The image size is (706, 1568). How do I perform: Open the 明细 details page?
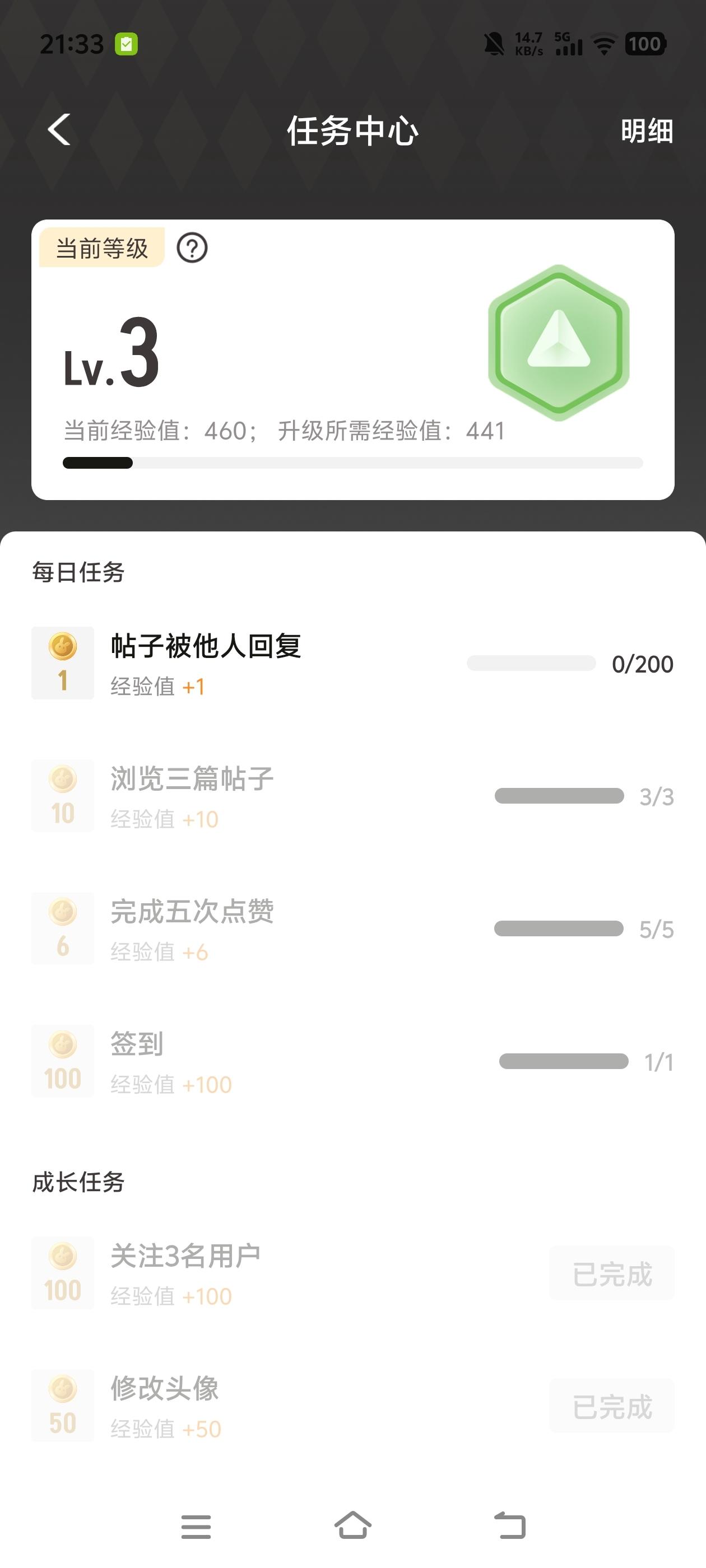tap(646, 131)
